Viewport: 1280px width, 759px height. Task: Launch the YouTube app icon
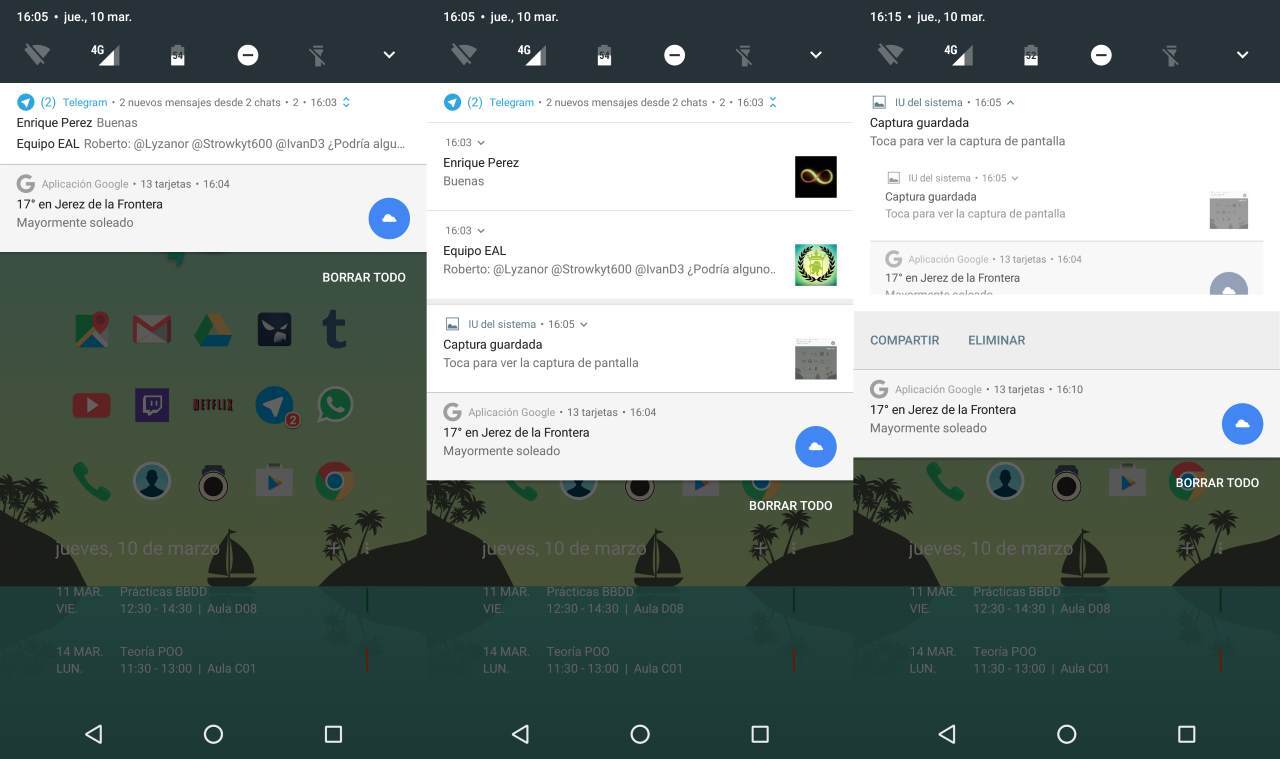92,405
